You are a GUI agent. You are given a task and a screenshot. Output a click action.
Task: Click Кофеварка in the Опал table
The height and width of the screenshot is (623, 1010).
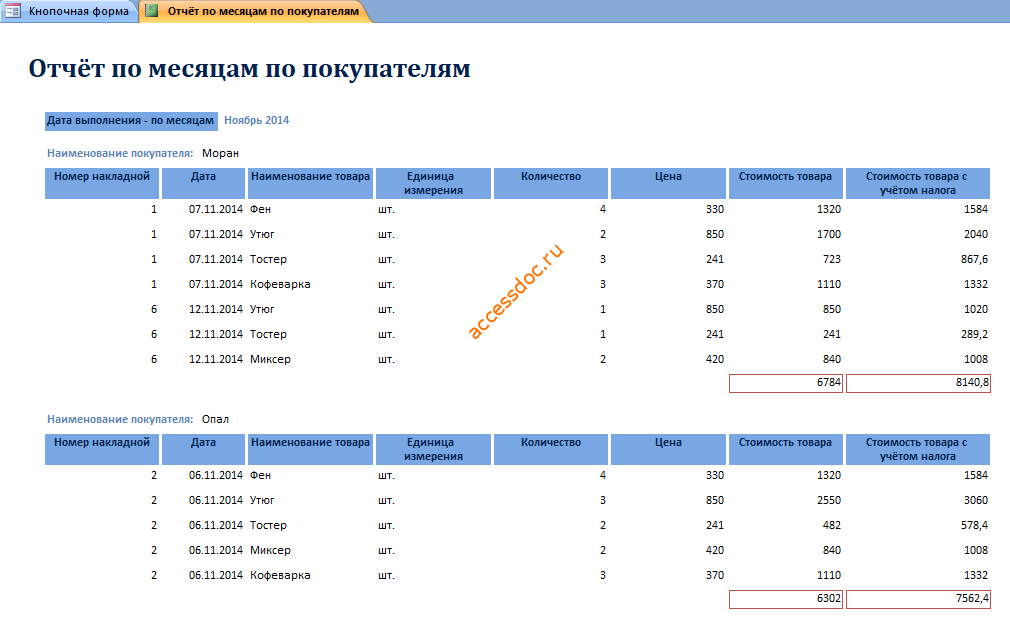click(280, 575)
